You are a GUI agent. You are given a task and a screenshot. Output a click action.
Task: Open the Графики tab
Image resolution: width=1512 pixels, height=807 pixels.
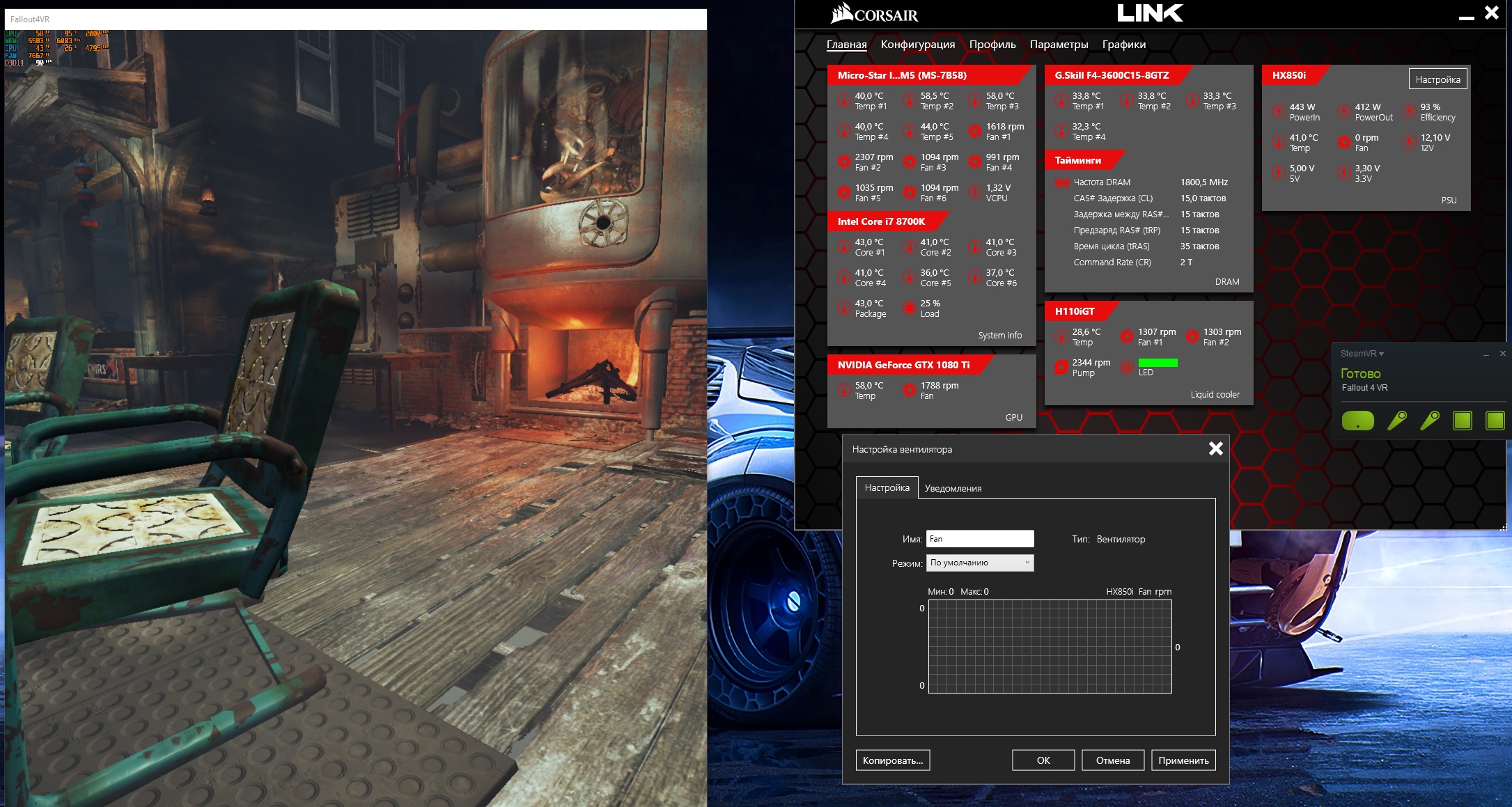(1123, 45)
